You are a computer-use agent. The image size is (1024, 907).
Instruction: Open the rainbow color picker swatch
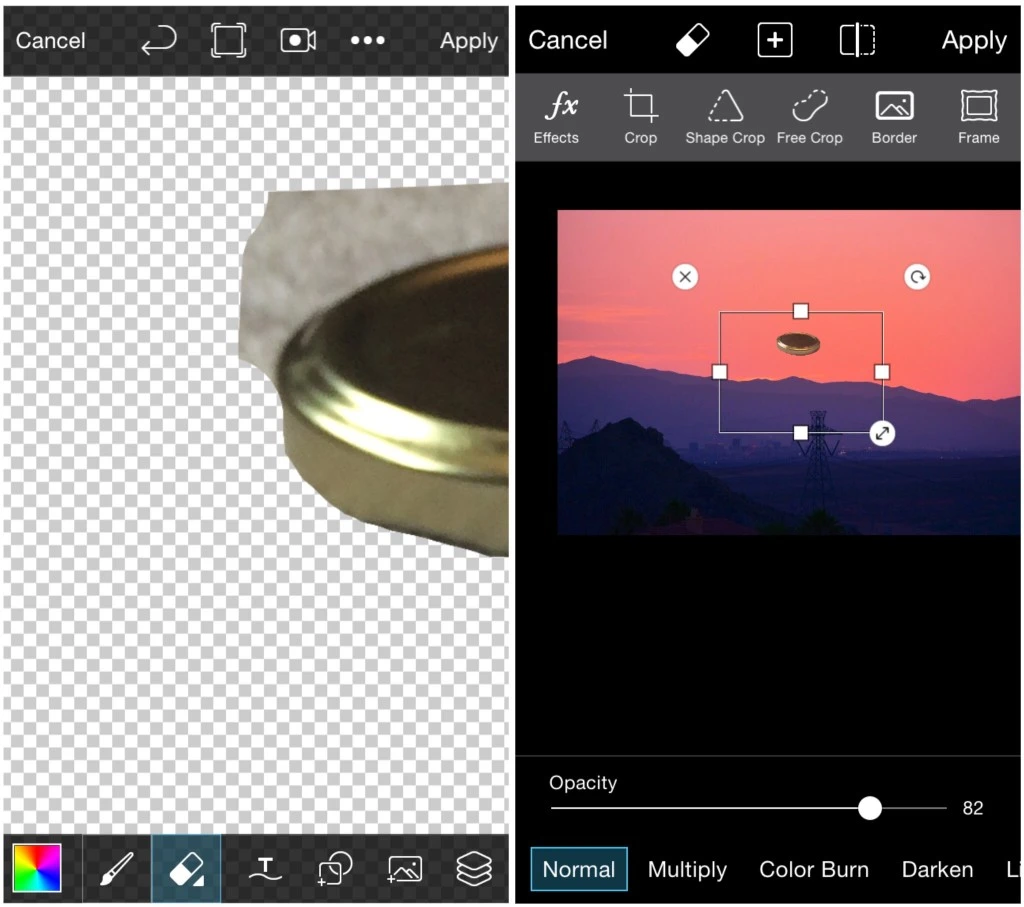[37, 868]
